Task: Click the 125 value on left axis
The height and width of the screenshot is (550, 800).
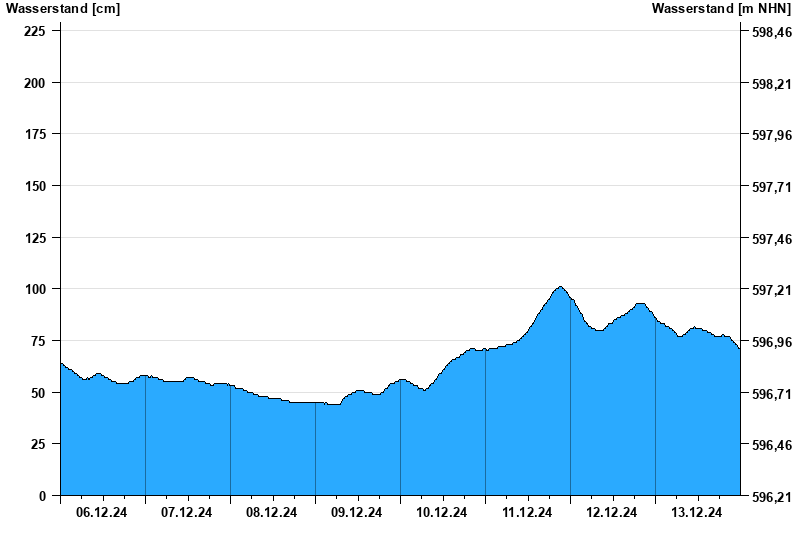Action: point(35,238)
